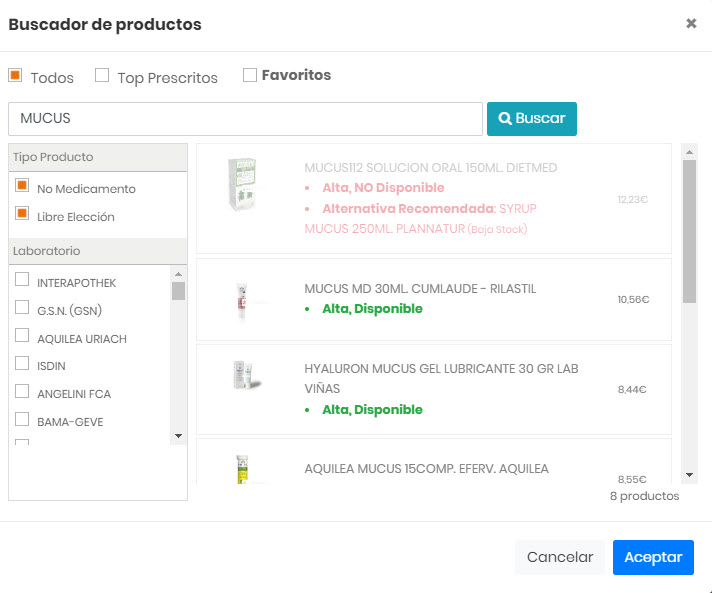Image resolution: width=712 pixels, height=593 pixels.
Task: Check the BAMA-GEVE laboratory checkbox
Action: (22, 419)
